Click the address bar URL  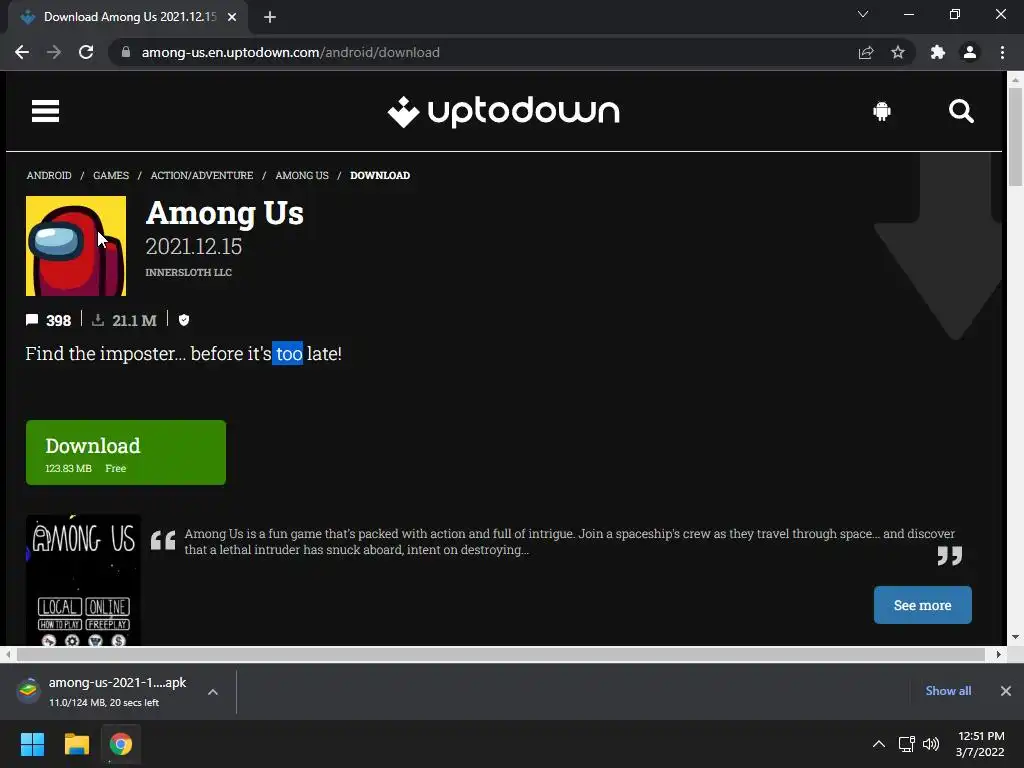[291, 52]
